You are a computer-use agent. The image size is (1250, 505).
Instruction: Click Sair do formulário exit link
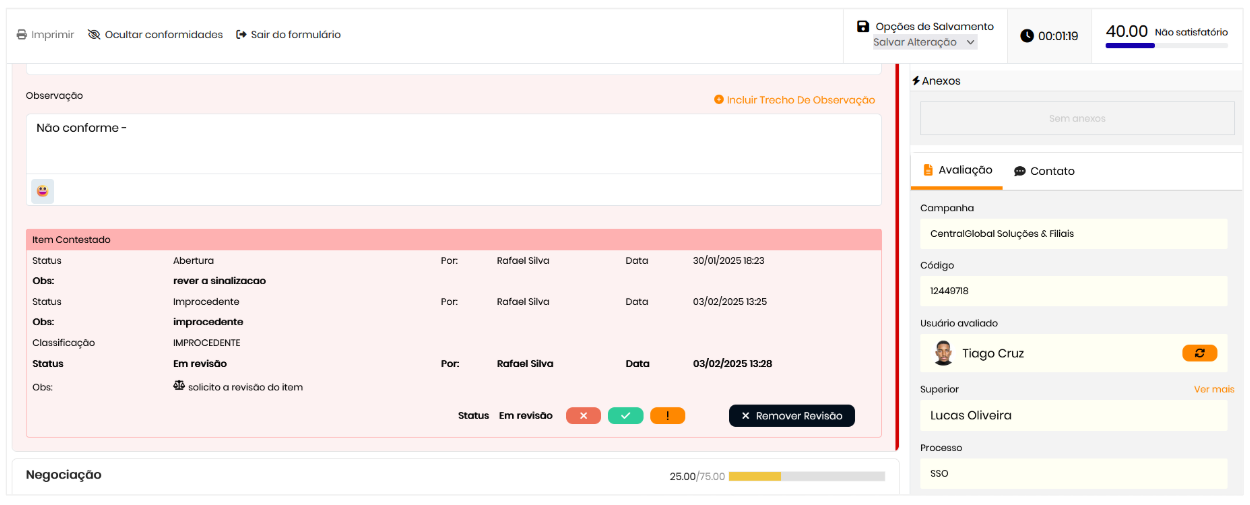(288, 35)
